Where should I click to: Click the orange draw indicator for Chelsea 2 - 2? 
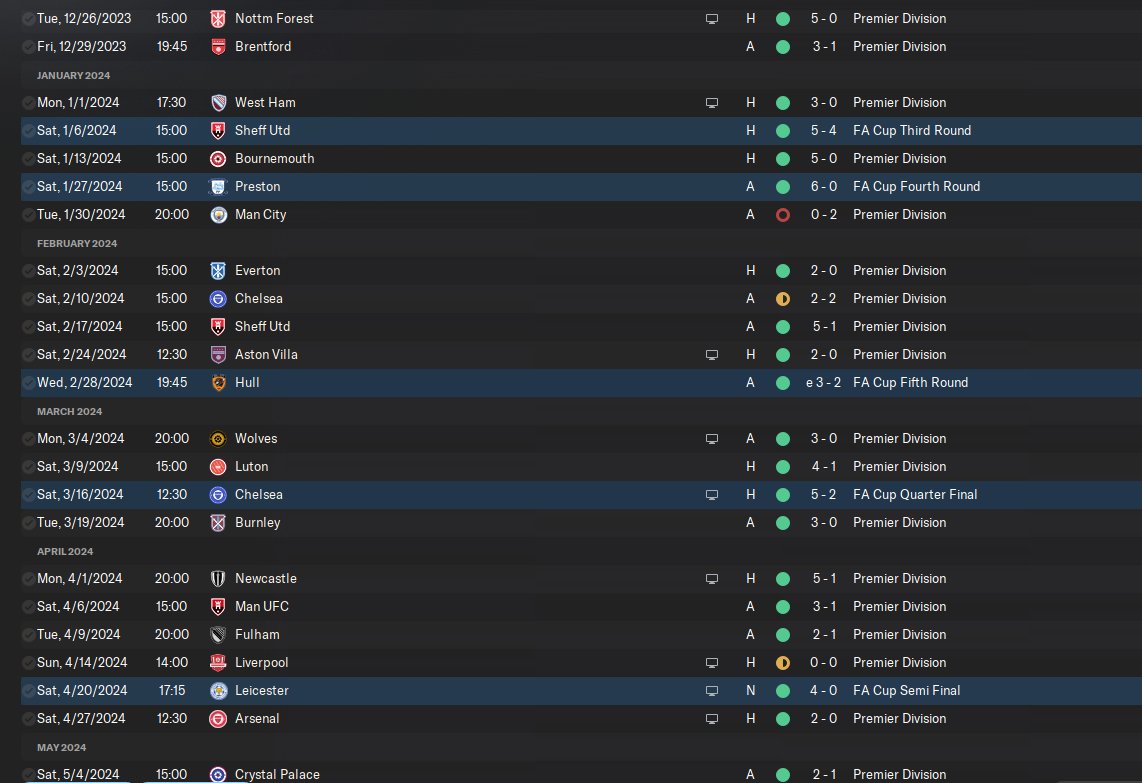click(783, 299)
